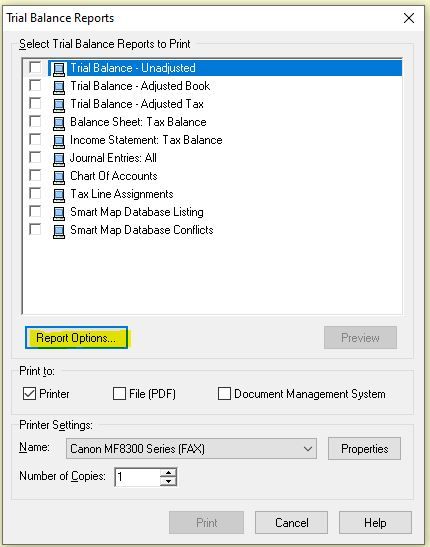Viewport: 430px width, 547px height.
Task: Open the printer Name dropdown
Action: pyautogui.click(x=191, y=449)
